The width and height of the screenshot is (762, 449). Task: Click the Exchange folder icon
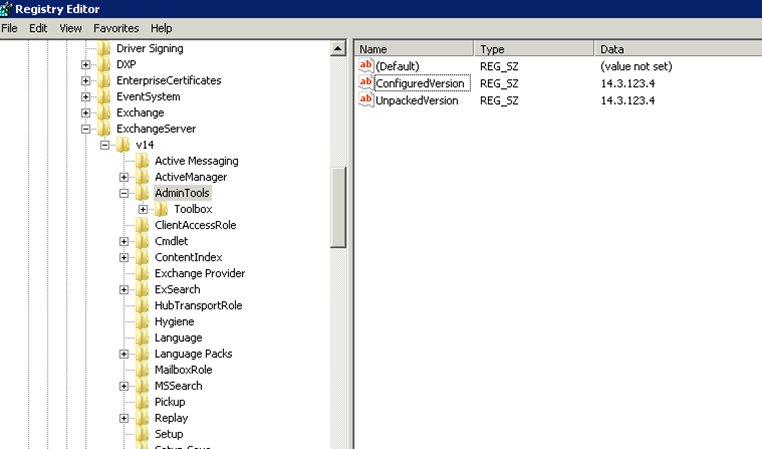(x=104, y=112)
